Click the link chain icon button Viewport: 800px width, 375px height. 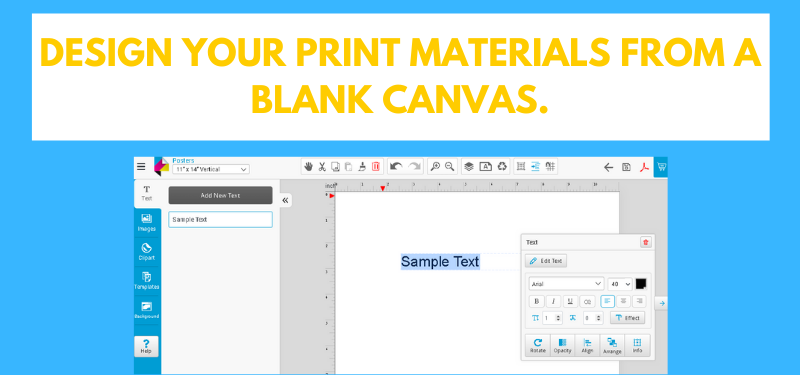587,302
